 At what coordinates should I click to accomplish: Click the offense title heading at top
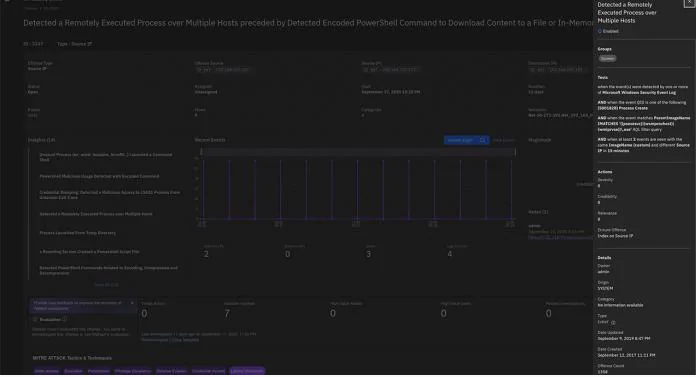(x=308, y=23)
